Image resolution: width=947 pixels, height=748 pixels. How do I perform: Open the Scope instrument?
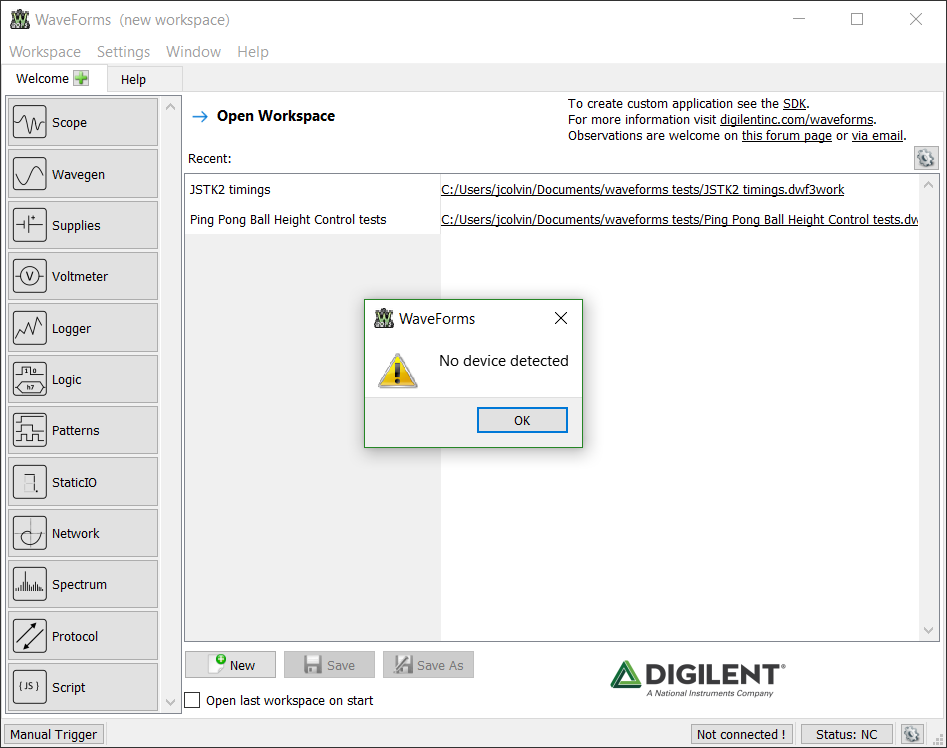[x=83, y=122]
